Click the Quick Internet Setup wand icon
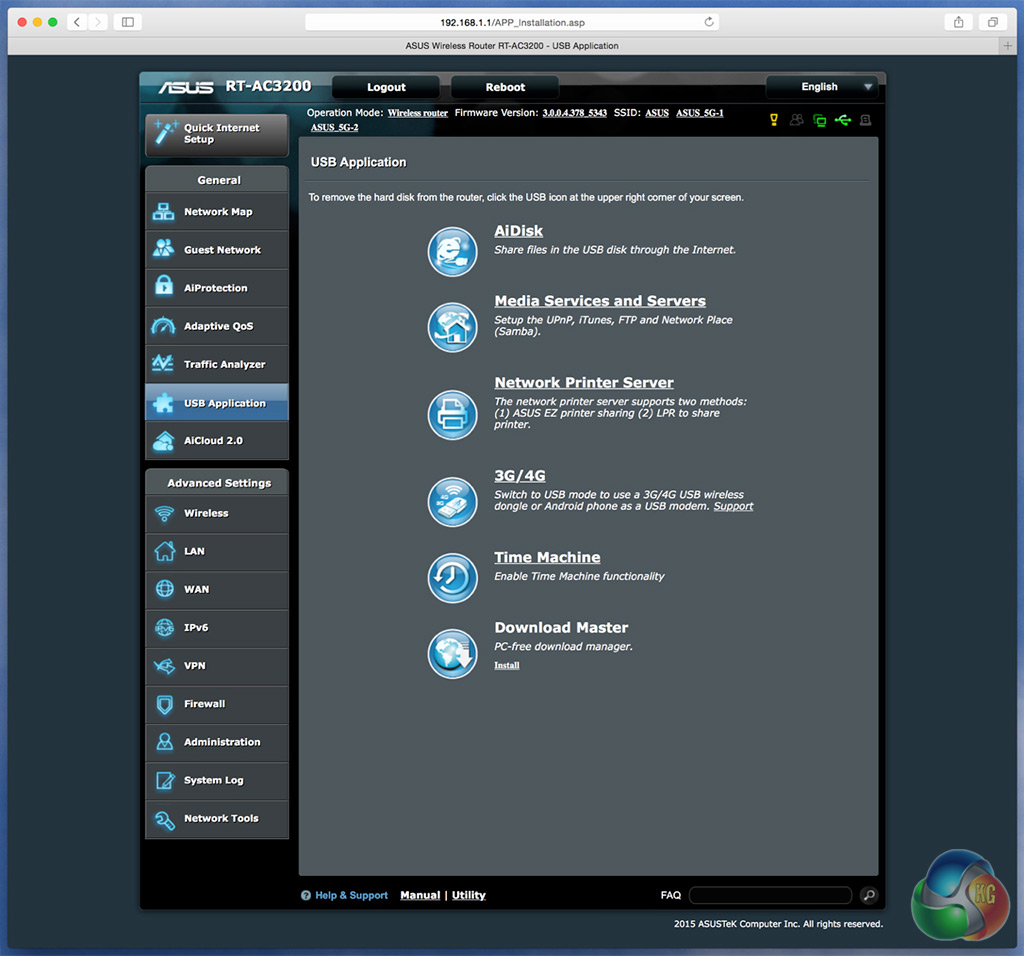The width and height of the screenshot is (1024, 956). click(x=165, y=133)
